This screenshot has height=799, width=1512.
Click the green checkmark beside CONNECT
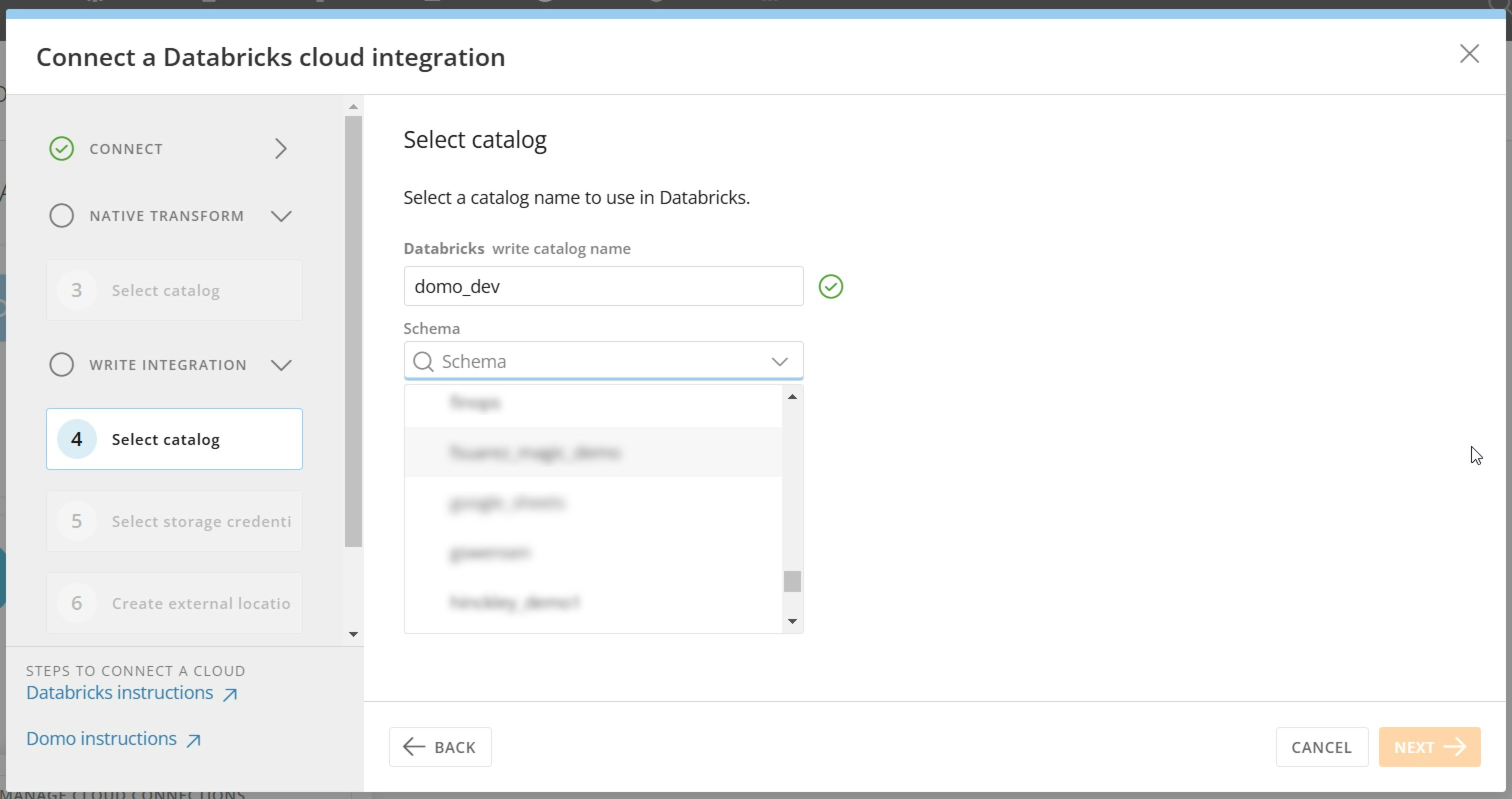click(x=61, y=148)
